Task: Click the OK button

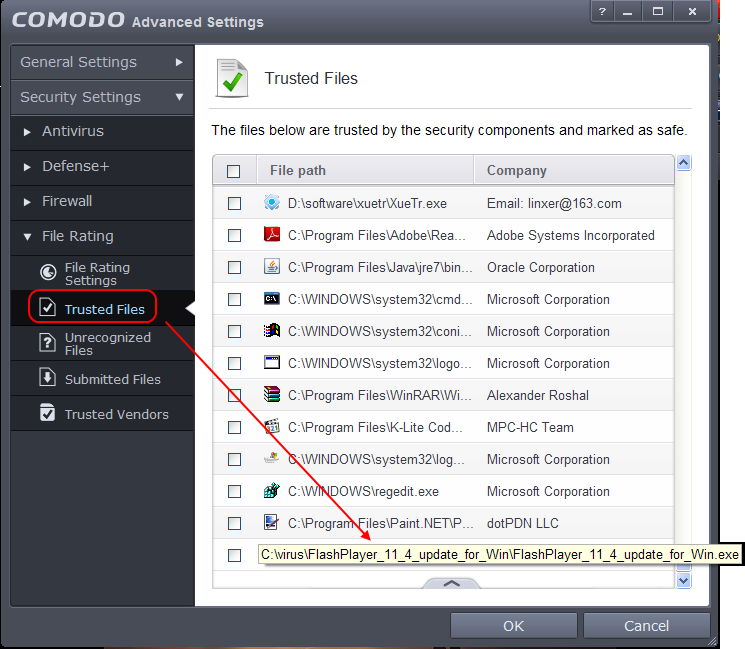Action: tap(514, 626)
